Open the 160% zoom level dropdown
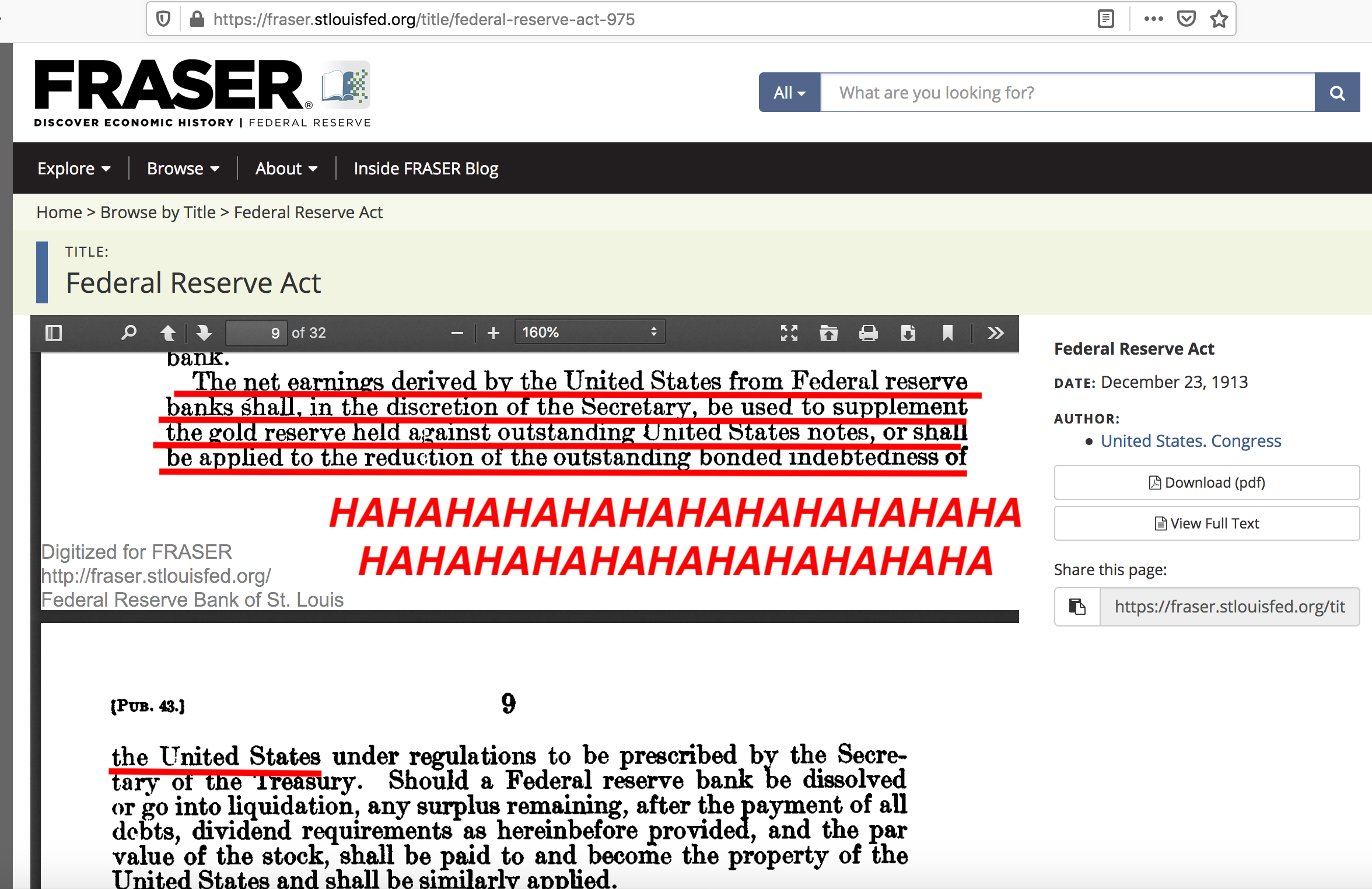Screen dimensions: 1372x889 click(x=589, y=332)
